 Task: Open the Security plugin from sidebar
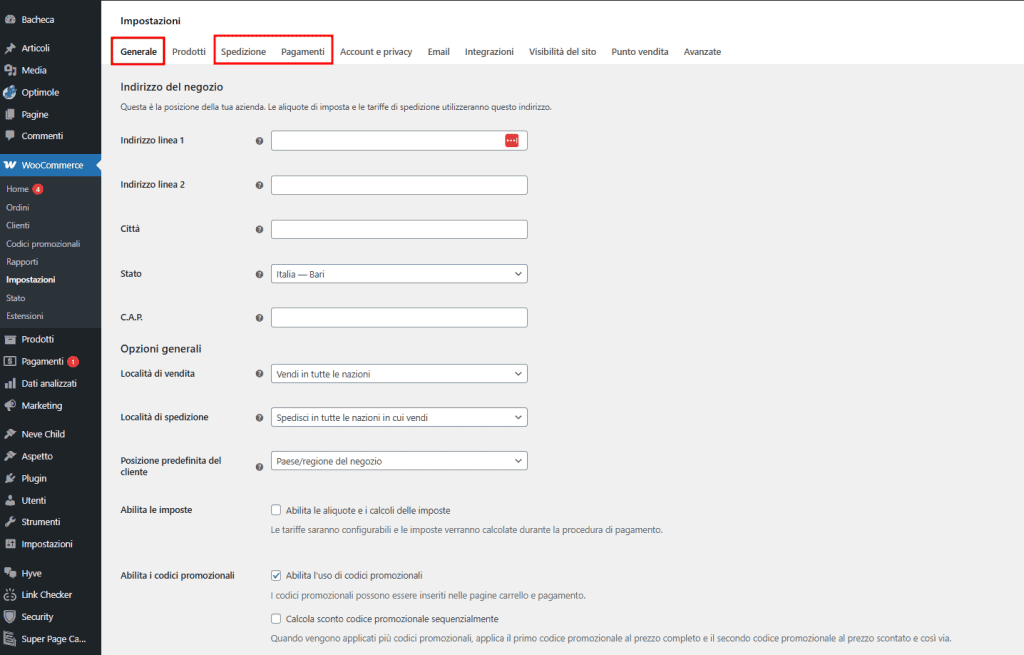pyautogui.click(x=38, y=616)
